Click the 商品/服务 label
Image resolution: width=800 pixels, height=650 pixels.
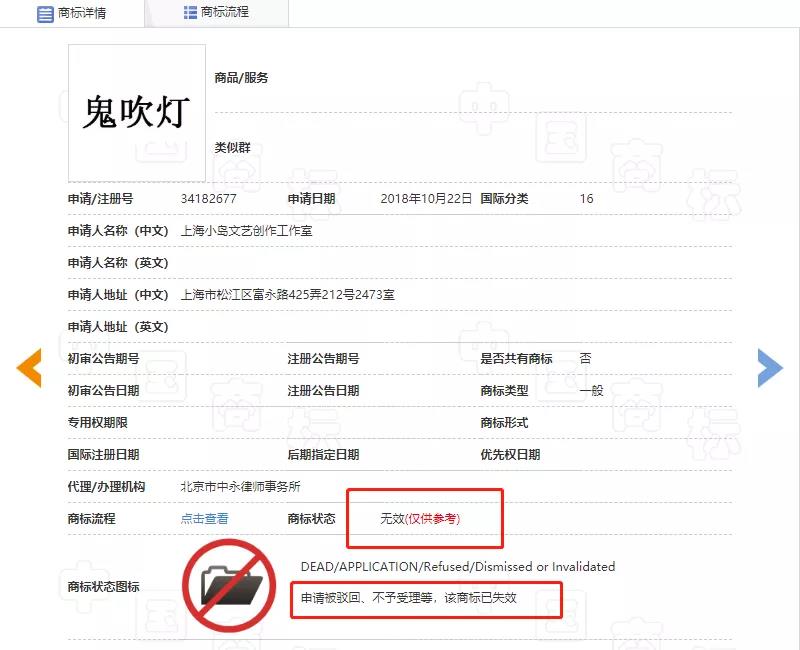click(x=241, y=78)
